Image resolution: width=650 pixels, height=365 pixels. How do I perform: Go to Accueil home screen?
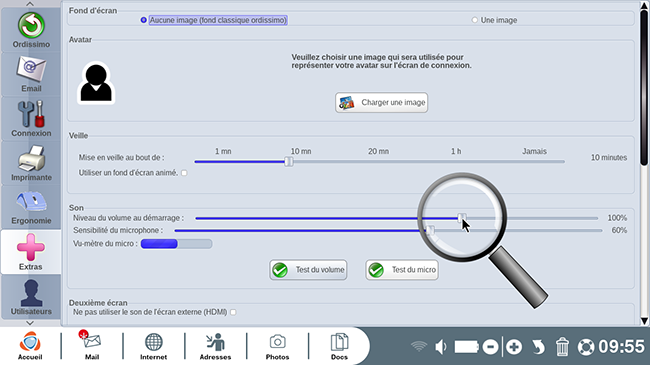tap(30, 346)
